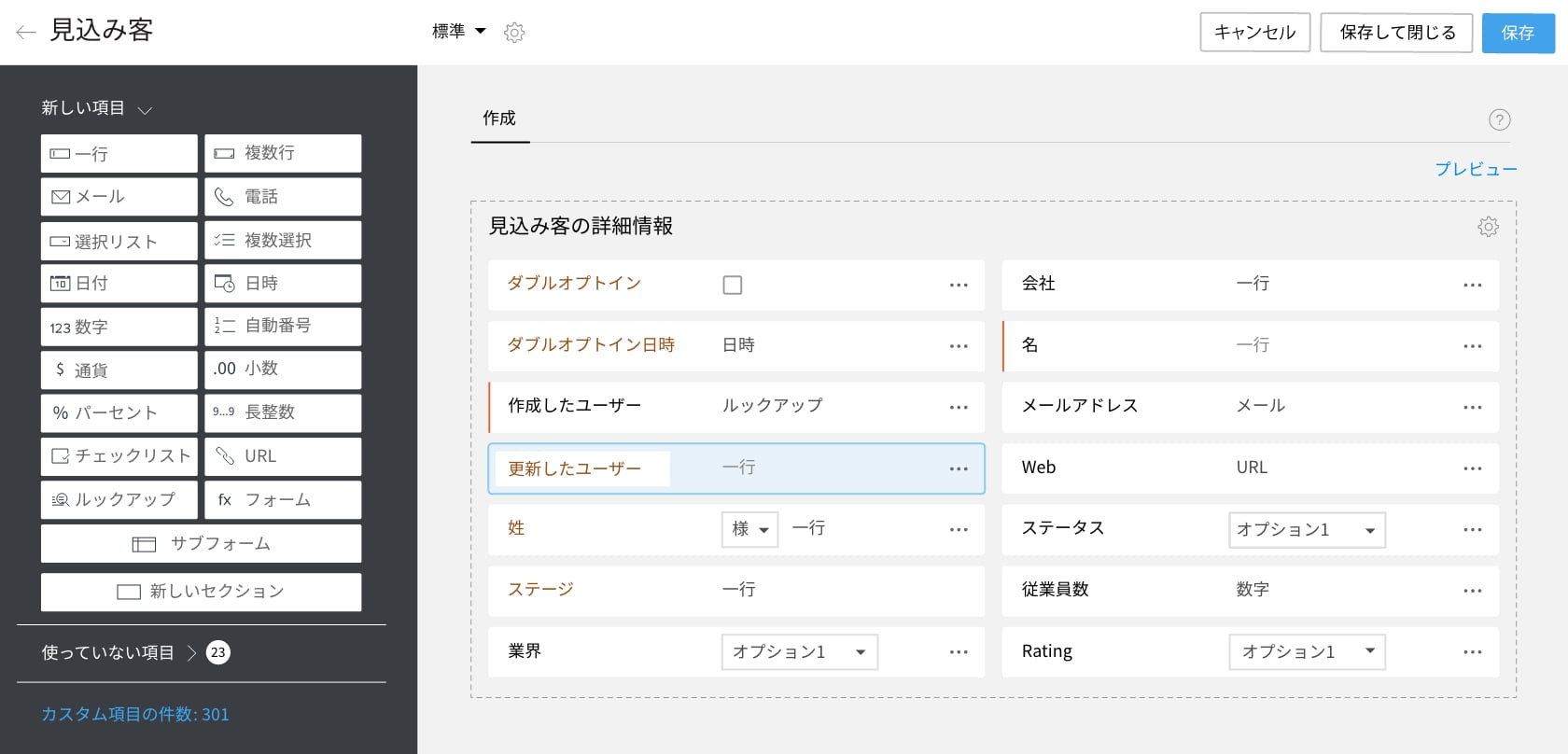The height and width of the screenshot is (754, 1568).
Task: Open the ステータス option dropdown
Action: coord(1306,530)
